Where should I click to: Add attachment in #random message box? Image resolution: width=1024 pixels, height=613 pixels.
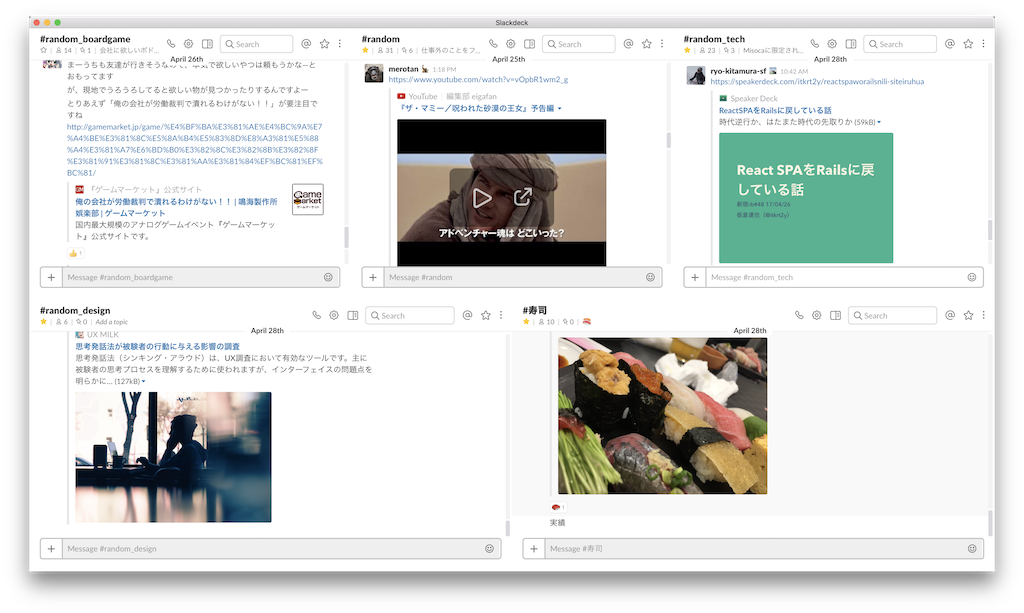373,277
